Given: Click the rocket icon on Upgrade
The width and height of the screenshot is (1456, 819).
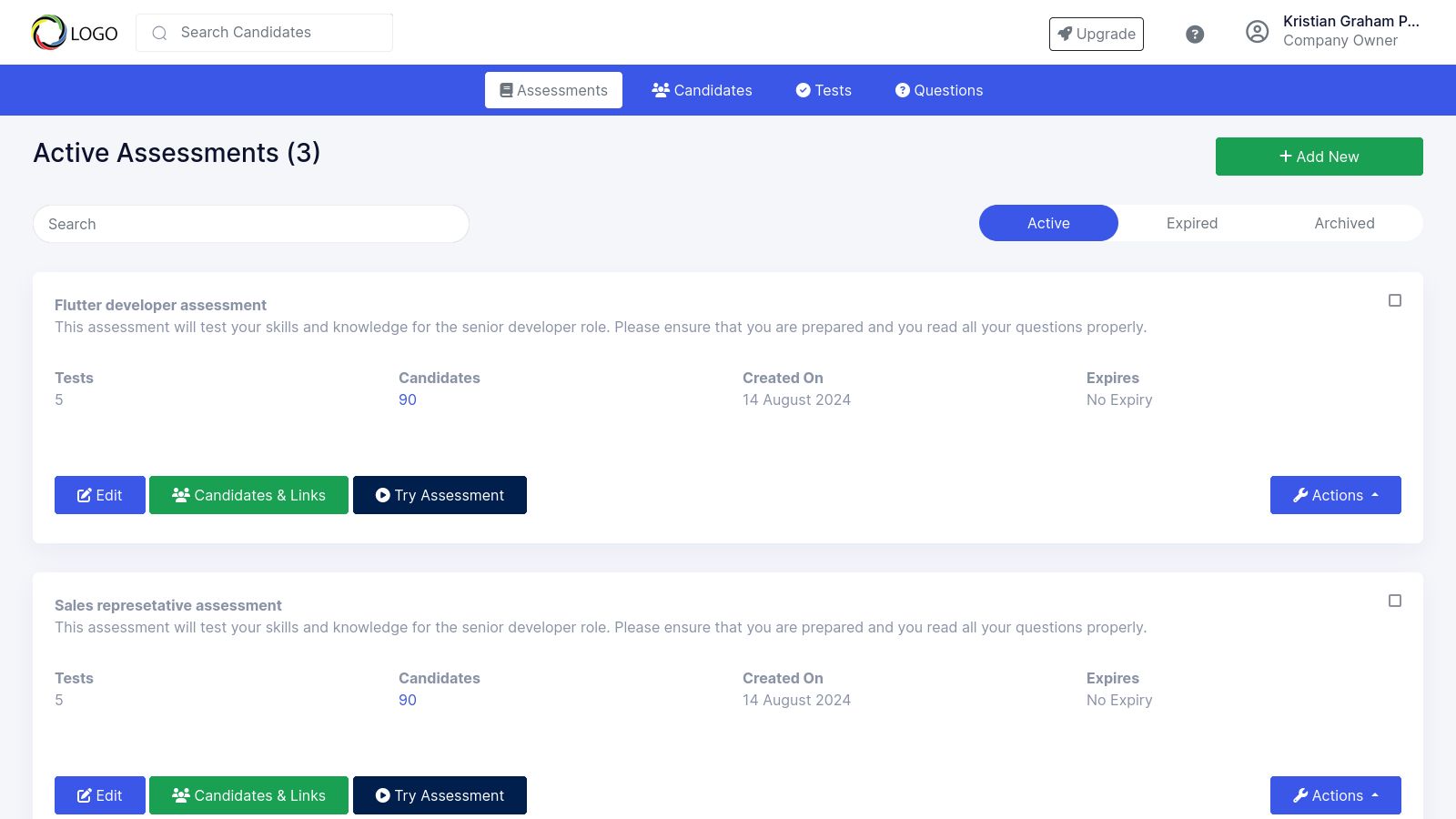Looking at the screenshot, I should 1065,34.
